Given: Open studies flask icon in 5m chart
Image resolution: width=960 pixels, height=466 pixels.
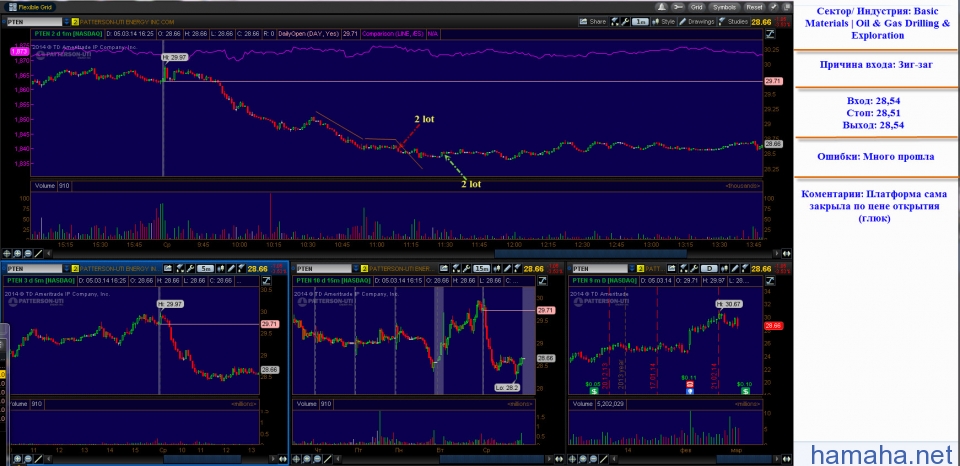Looking at the screenshot, I should coord(241,268).
